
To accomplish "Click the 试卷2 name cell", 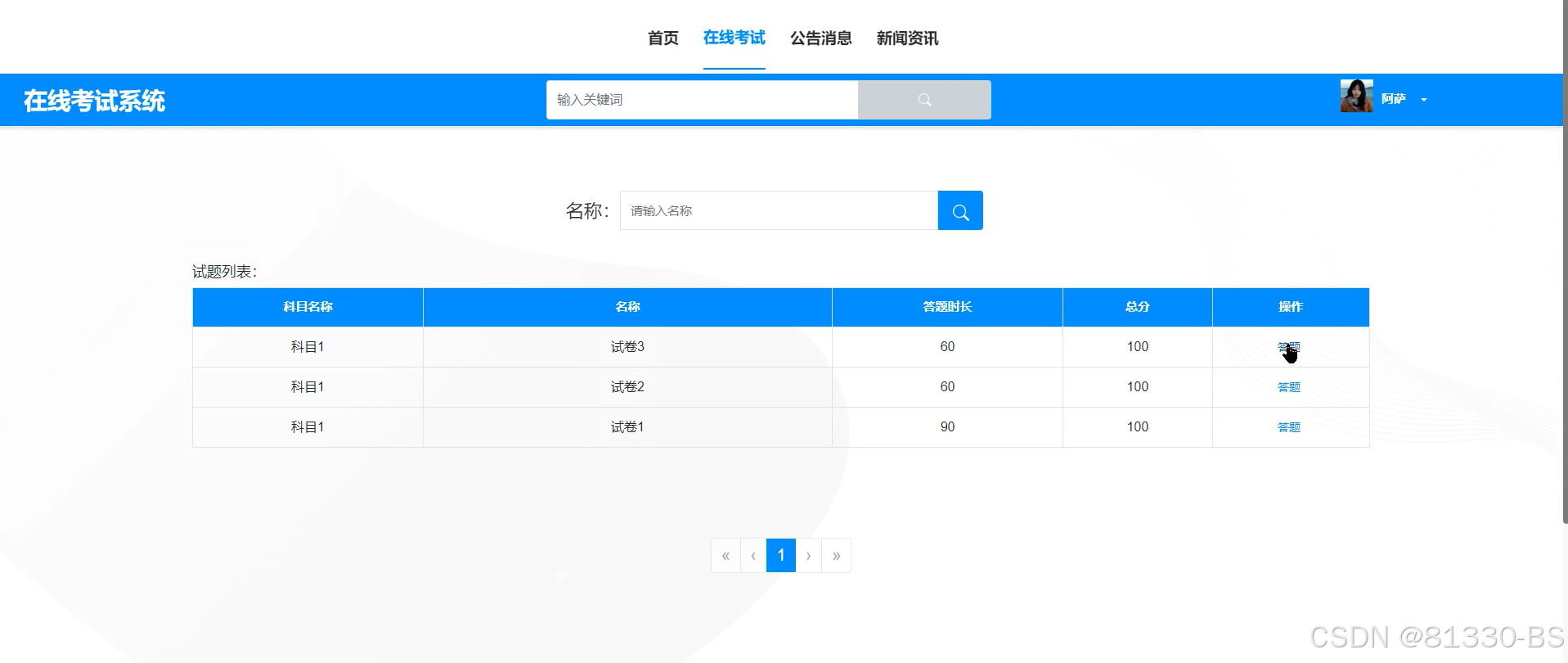I will [627, 387].
